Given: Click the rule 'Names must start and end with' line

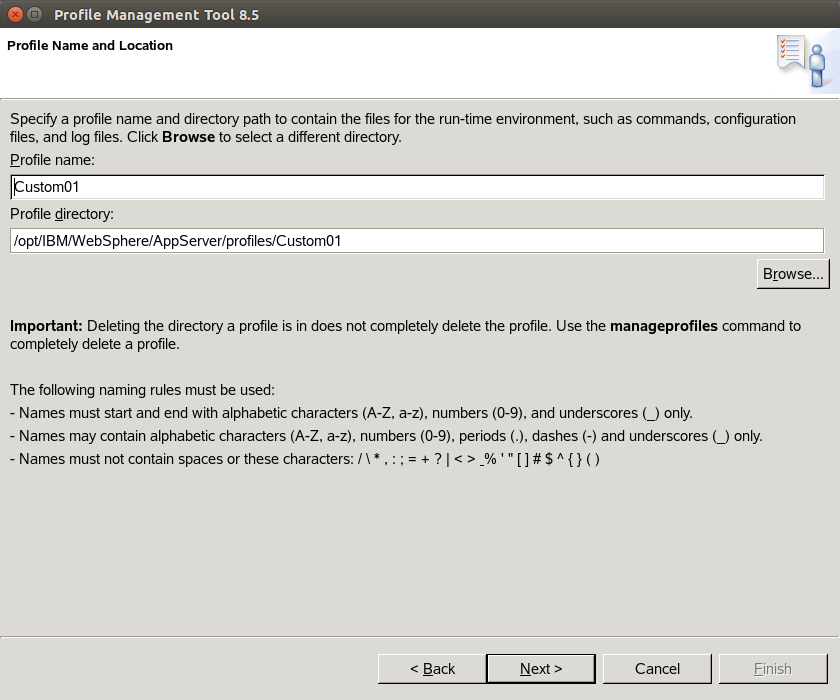Looking at the screenshot, I should pos(351,413).
